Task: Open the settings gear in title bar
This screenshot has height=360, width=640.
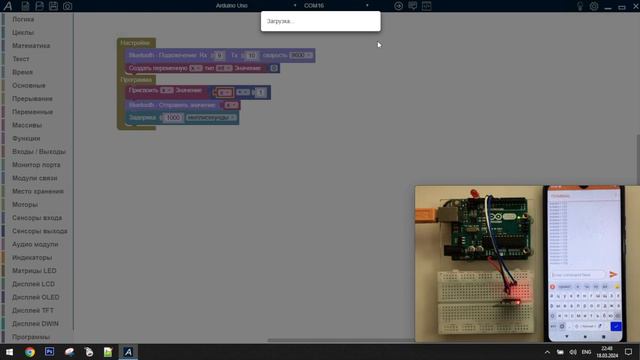Action: coord(594,6)
